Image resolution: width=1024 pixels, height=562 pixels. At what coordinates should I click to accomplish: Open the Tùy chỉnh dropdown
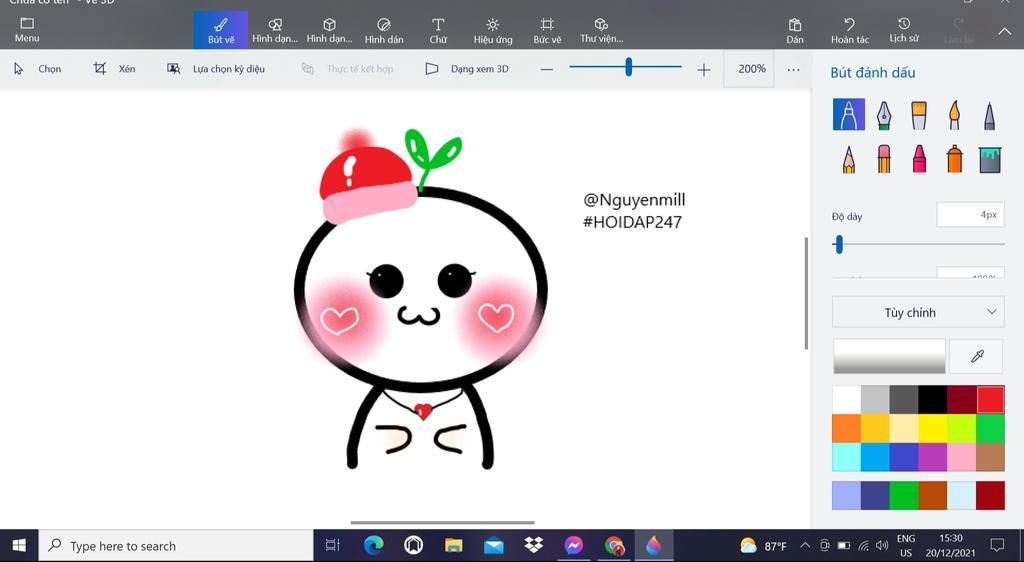pos(918,313)
